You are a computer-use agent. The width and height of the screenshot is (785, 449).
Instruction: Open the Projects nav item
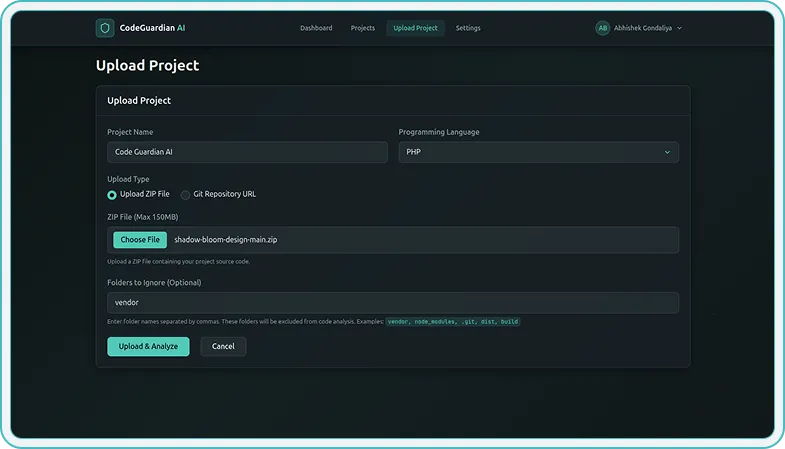pyautogui.click(x=363, y=28)
